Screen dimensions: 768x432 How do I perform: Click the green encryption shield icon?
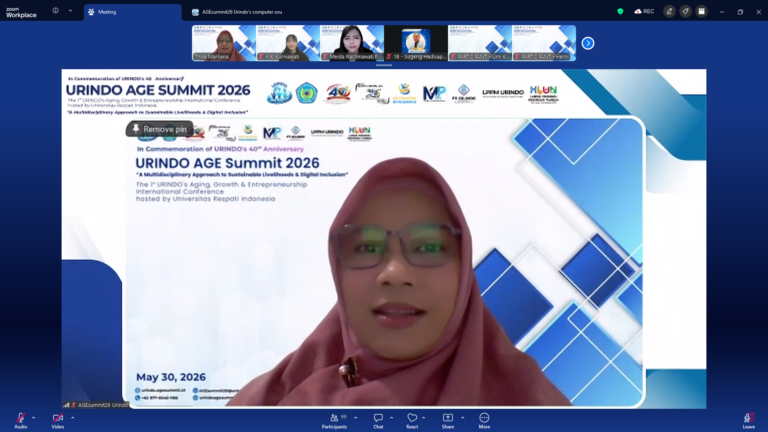pos(620,11)
